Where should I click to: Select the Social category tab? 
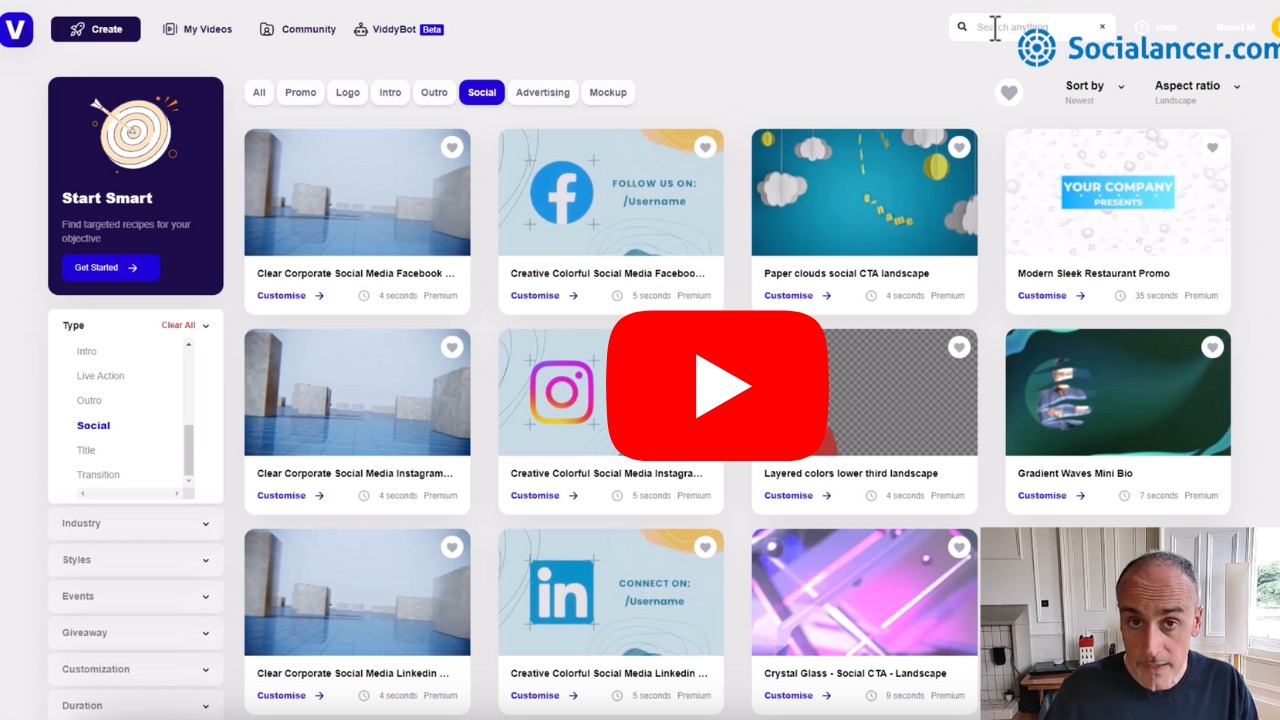(x=482, y=92)
